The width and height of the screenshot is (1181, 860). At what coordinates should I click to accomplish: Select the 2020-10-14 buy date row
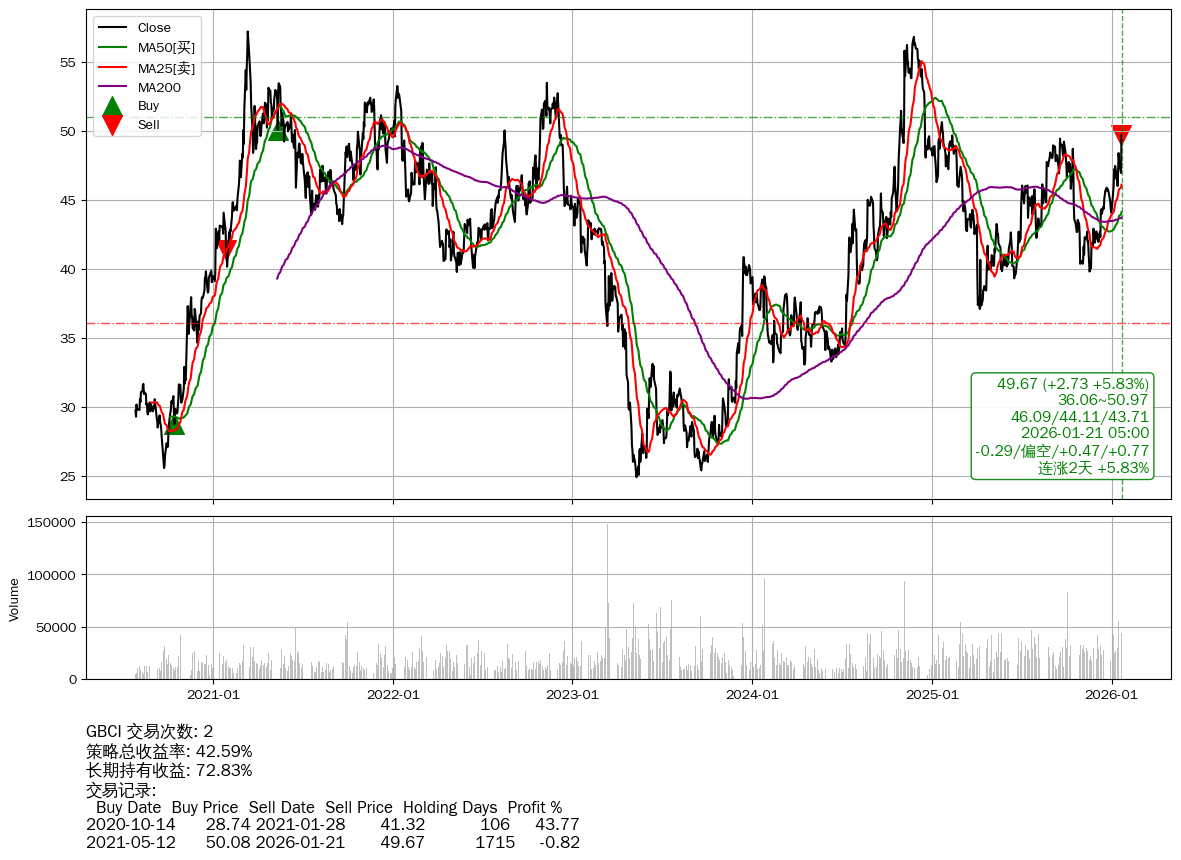pos(130,825)
